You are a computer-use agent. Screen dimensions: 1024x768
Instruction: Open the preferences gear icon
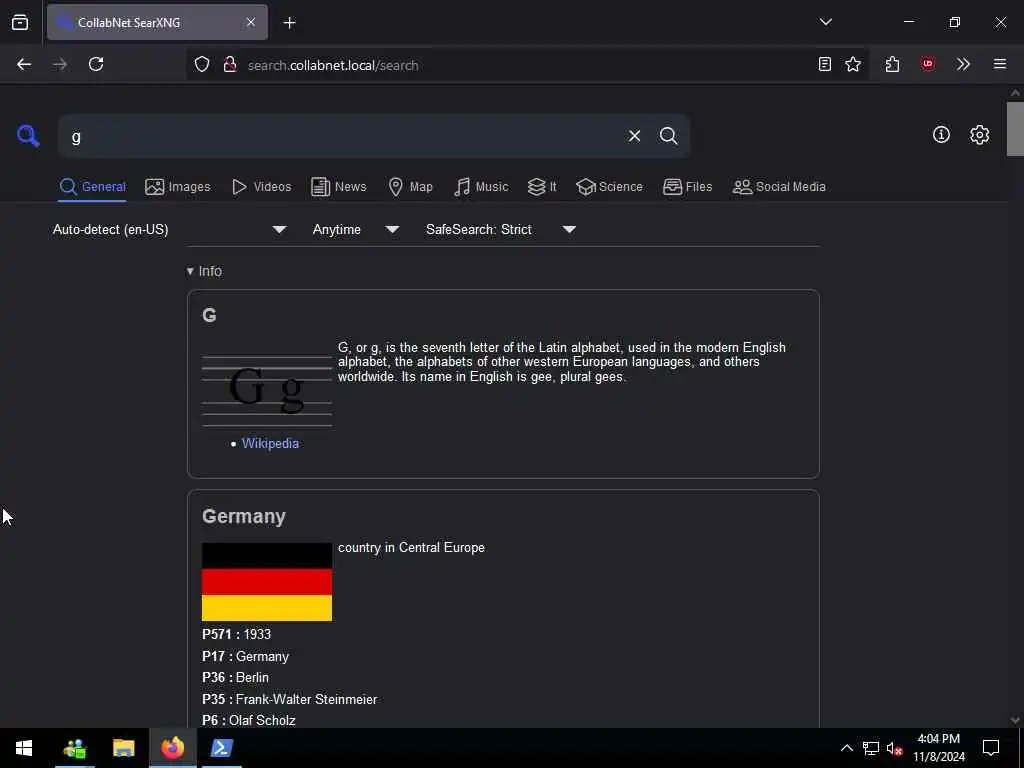pos(979,135)
